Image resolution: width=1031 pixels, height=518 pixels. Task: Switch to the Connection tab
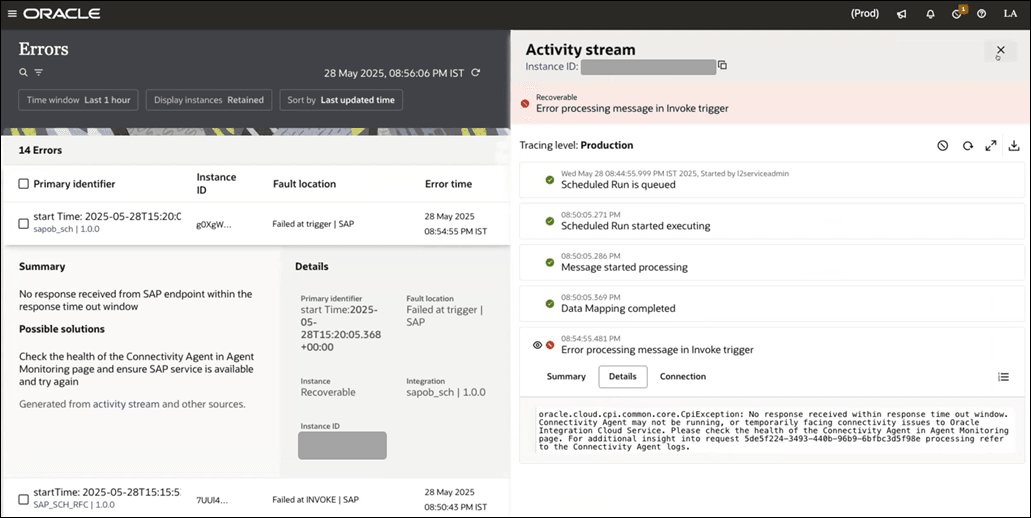(683, 377)
